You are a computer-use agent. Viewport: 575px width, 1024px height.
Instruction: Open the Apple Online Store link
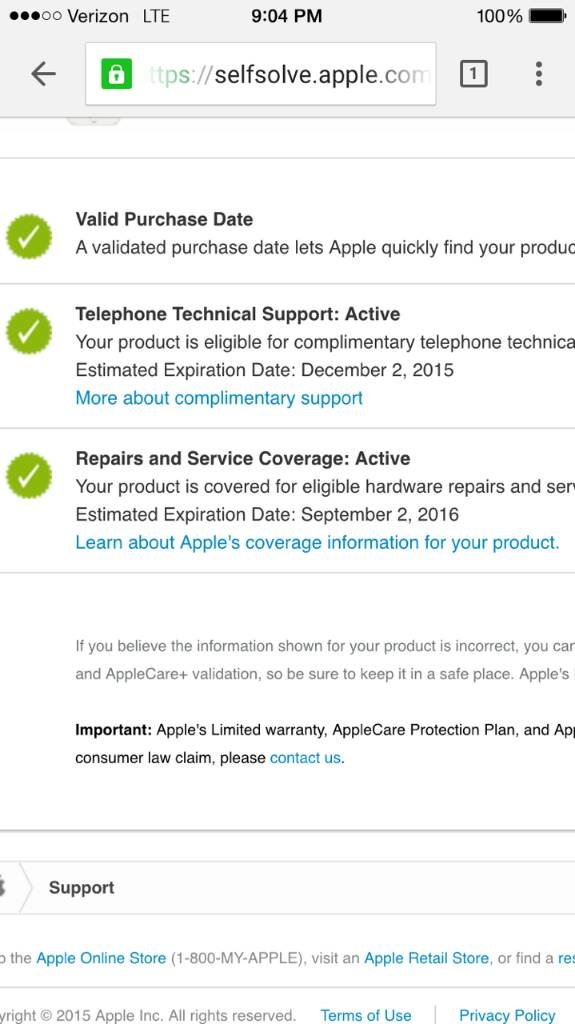(101, 958)
